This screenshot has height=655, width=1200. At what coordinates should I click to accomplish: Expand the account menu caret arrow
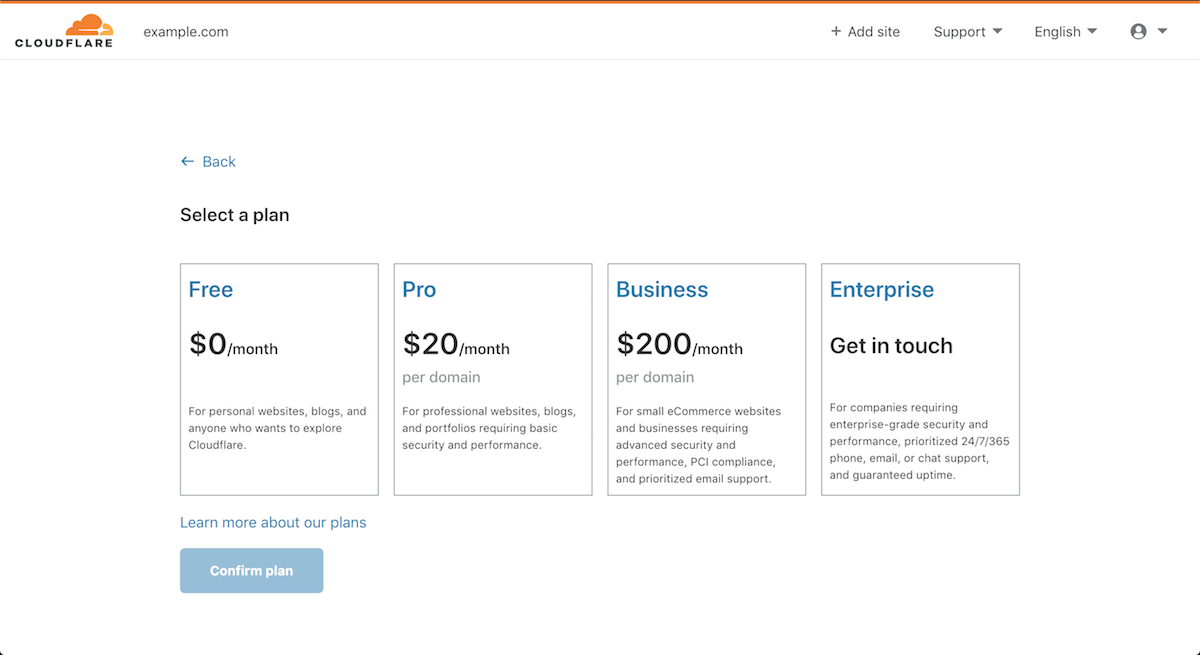tap(1162, 32)
